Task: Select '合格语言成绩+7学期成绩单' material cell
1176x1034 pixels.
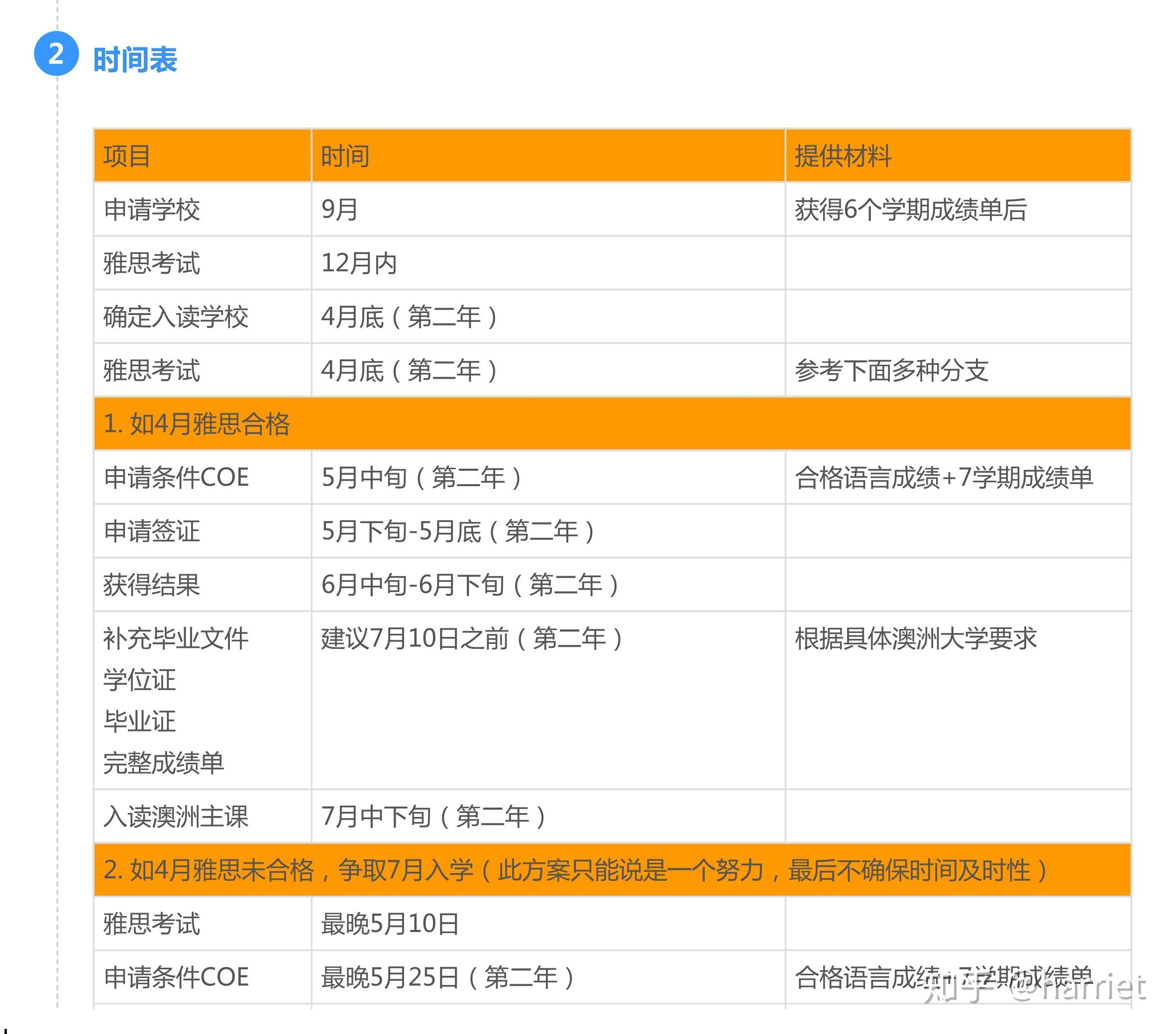Action: 948,478
